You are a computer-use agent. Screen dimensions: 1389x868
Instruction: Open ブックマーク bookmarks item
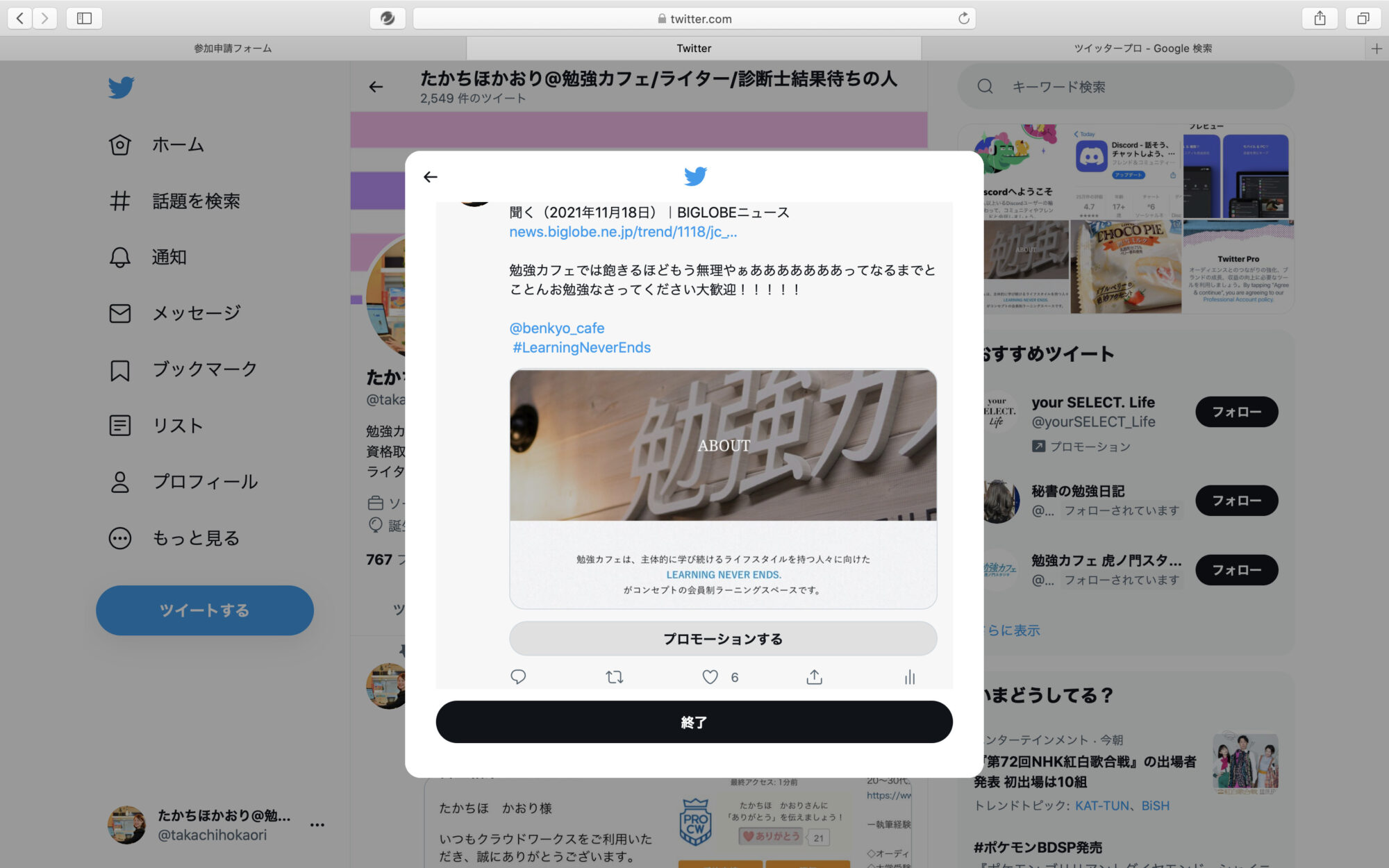tap(183, 369)
